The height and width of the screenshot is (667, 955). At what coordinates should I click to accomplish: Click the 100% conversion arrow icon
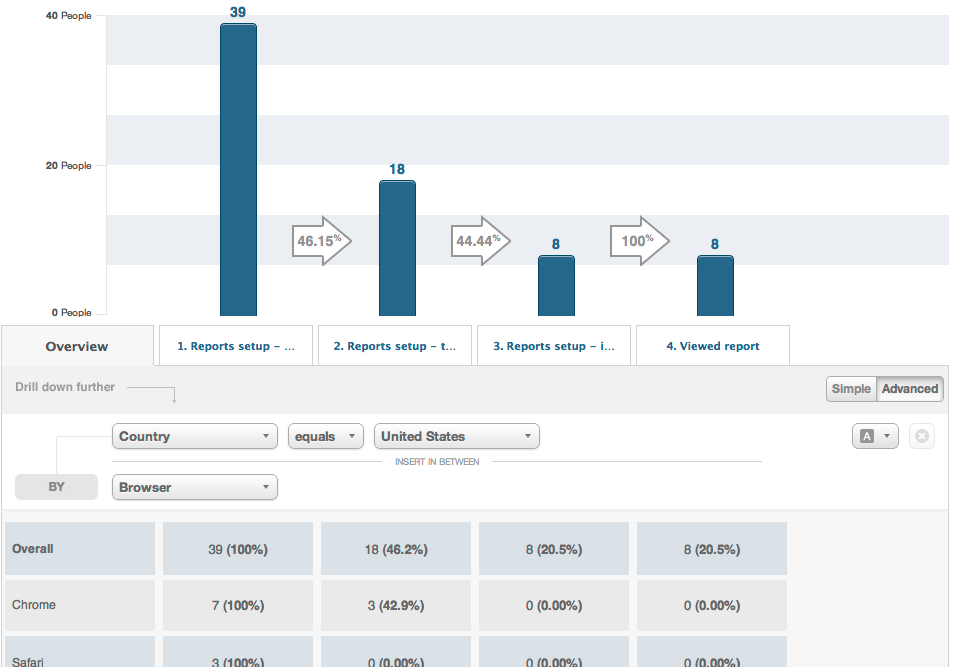639,240
